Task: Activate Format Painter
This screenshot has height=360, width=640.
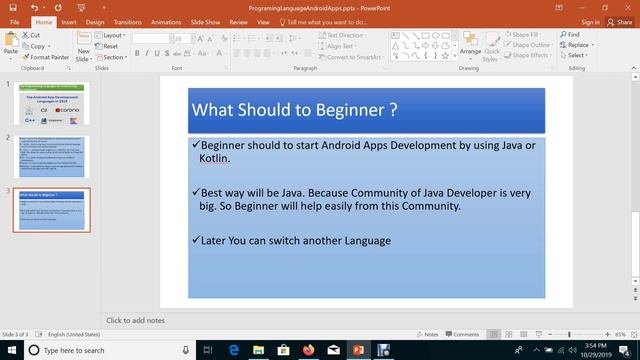Action: (x=46, y=57)
